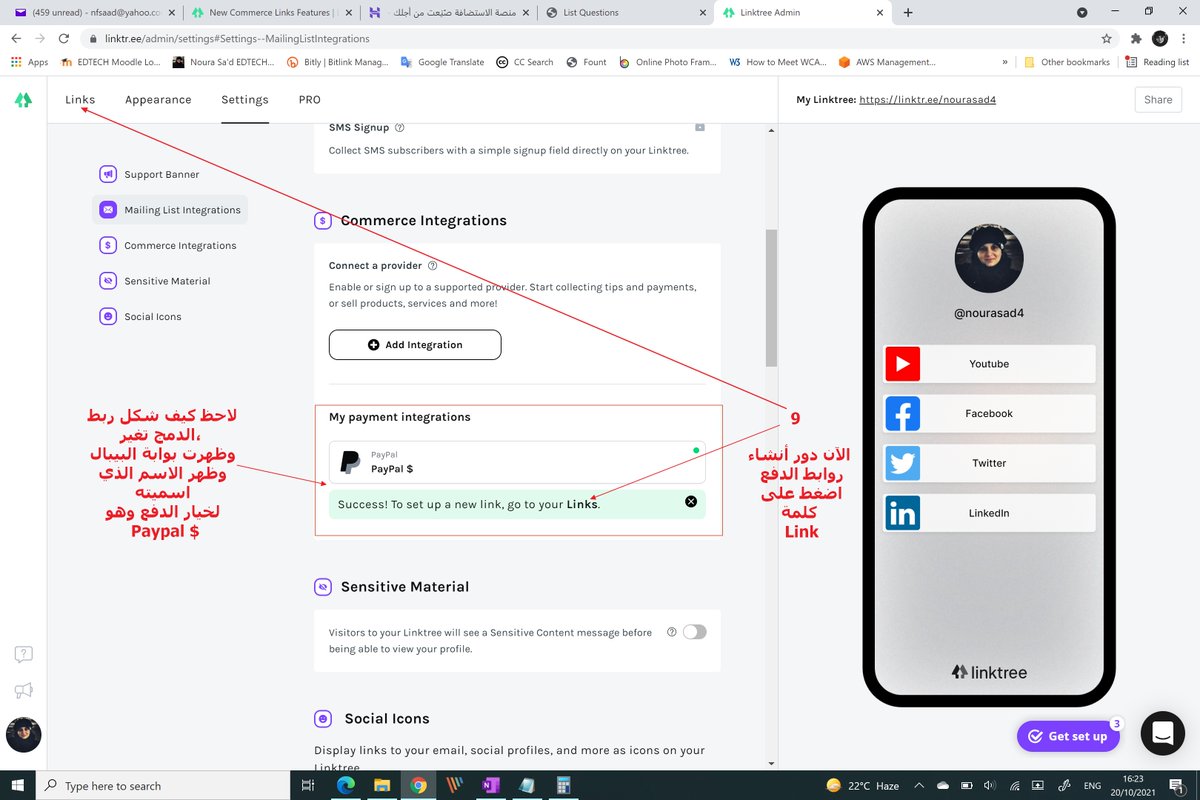The height and width of the screenshot is (800, 1200).
Task: Select the Settings tab
Action: point(245,99)
